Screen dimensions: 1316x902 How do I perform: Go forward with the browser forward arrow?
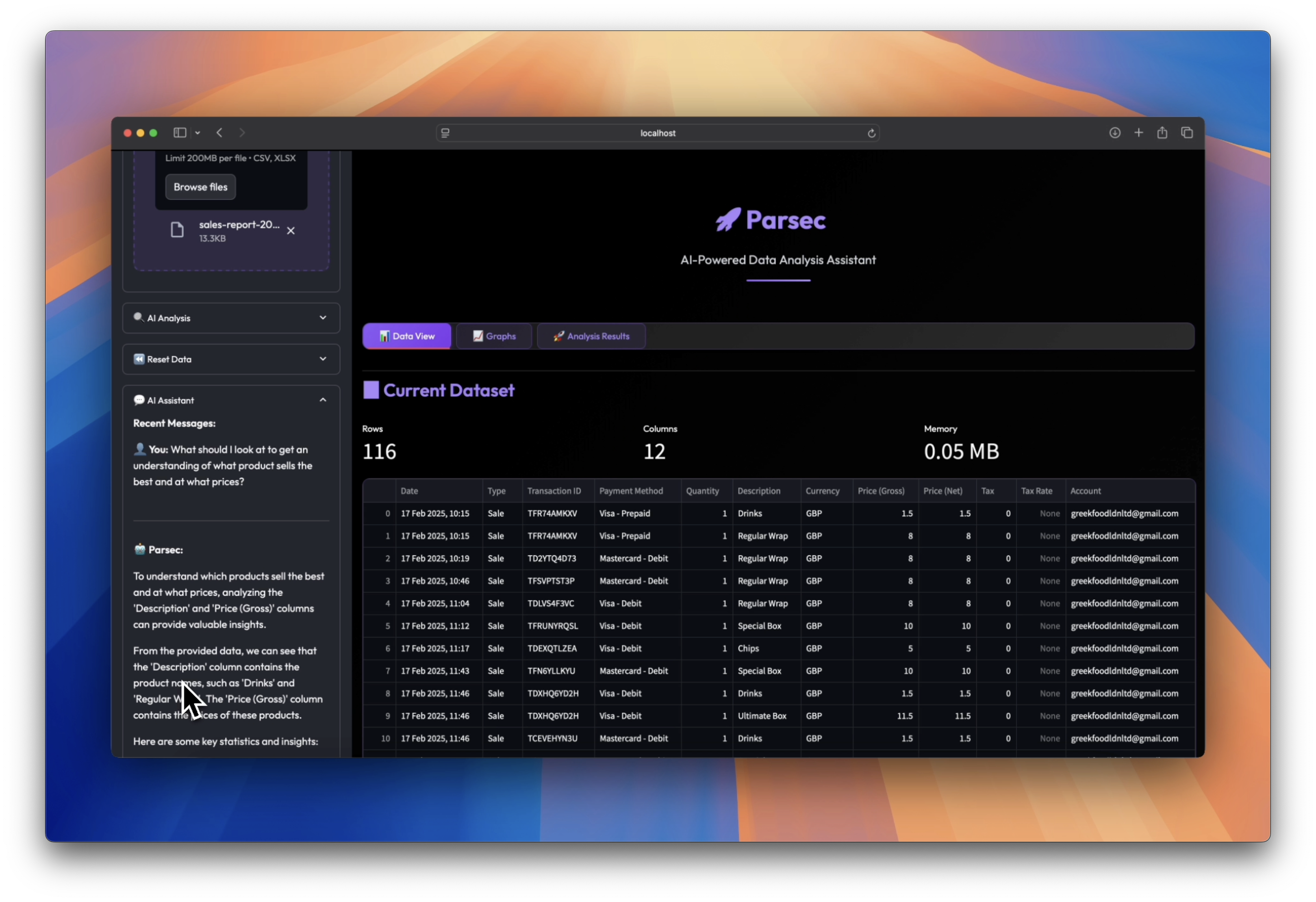click(x=242, y=132)
